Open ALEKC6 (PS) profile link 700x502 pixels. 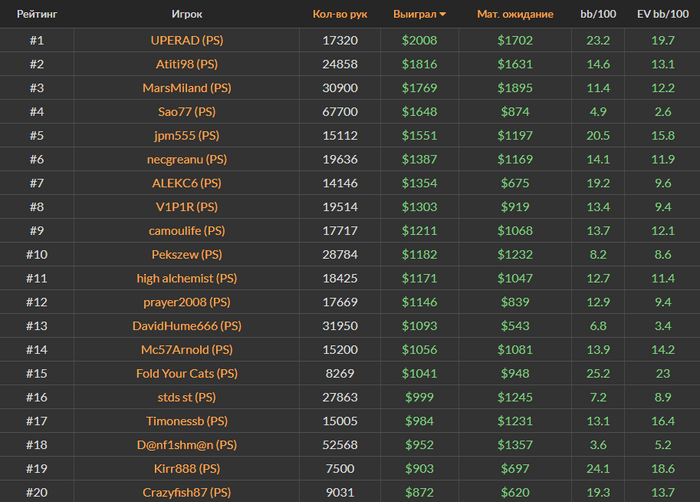click(186, 183)
